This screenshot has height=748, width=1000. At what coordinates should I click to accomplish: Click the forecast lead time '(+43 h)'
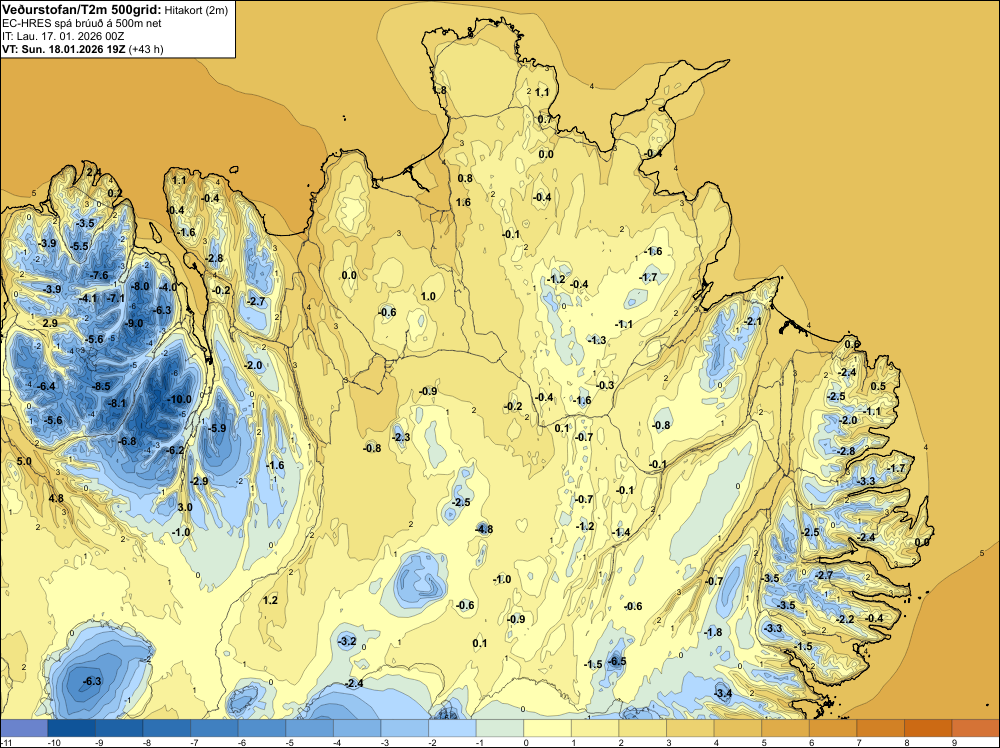[x=146, y=49]
